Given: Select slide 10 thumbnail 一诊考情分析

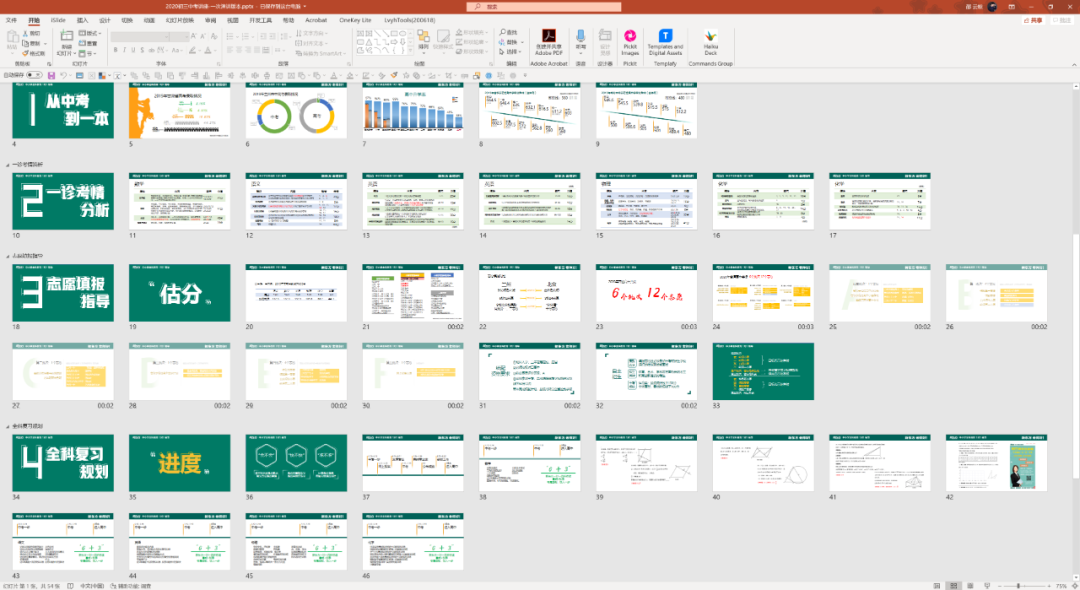Looking at the screenshot, I should coord(63,201).
